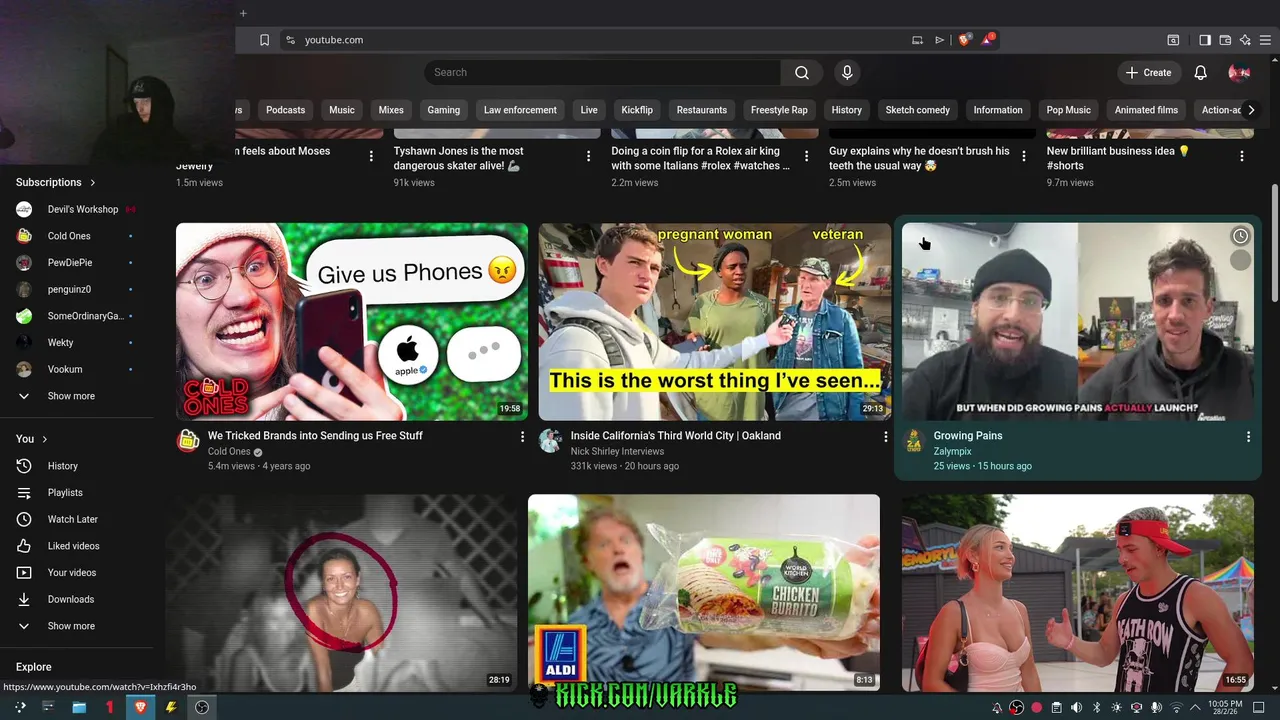Viewport: 1280px width, 720px height.
Task: Play the Give us Phones thumbnail video
Action: click(x=352, y=321)
